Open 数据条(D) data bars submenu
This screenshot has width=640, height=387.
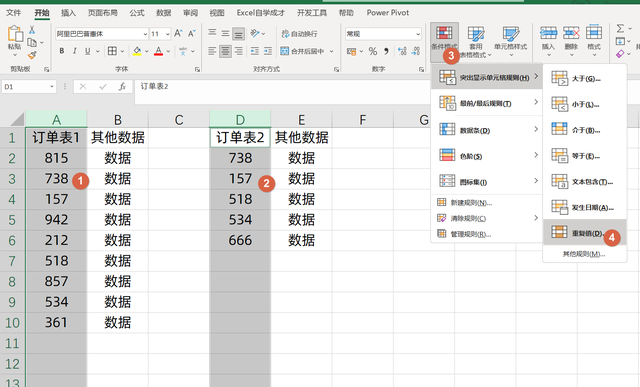pyautogui.click(x=487, y=130)
